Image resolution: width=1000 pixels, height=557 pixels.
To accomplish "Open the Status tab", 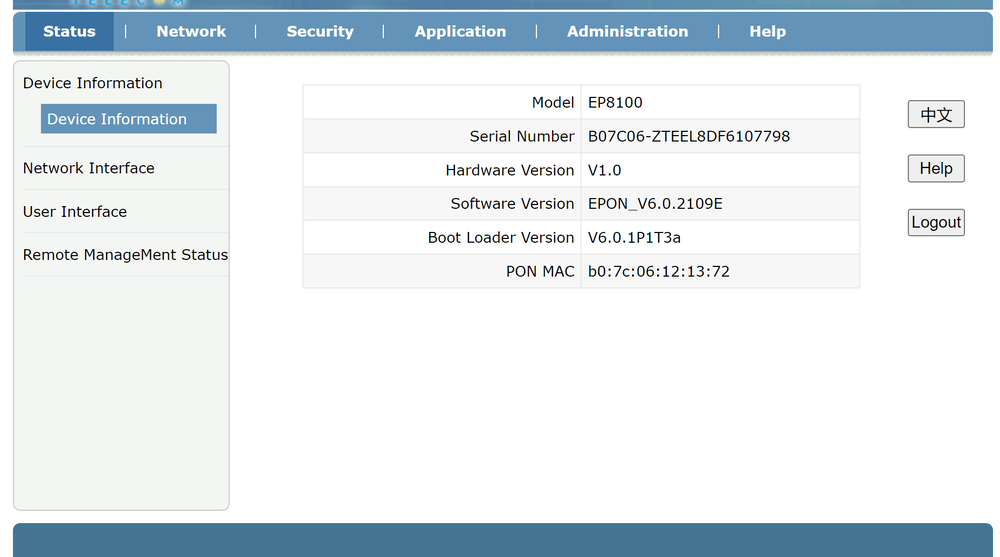I will pos(69,31).
